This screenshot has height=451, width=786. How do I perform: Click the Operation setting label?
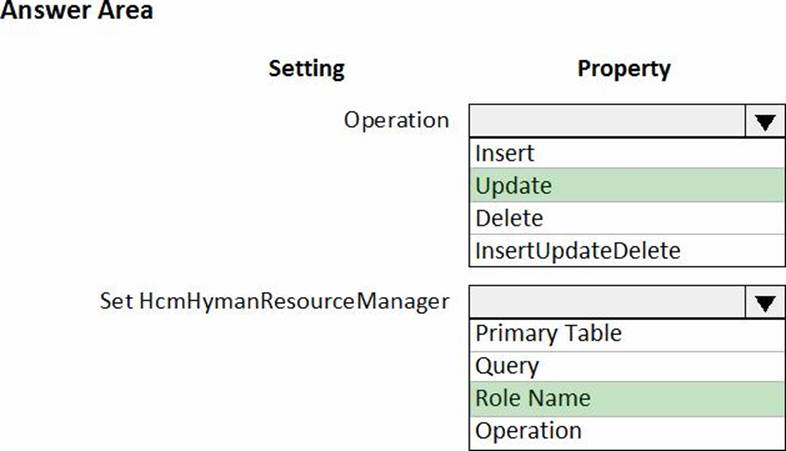tap(396, 120)
